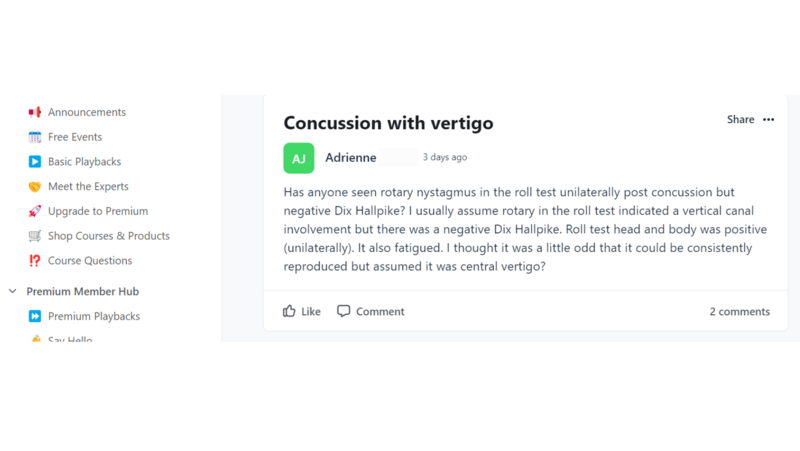Go to Free Events in sidebar
Viewport: 800px width, 451px height.
tap(75, 137)
